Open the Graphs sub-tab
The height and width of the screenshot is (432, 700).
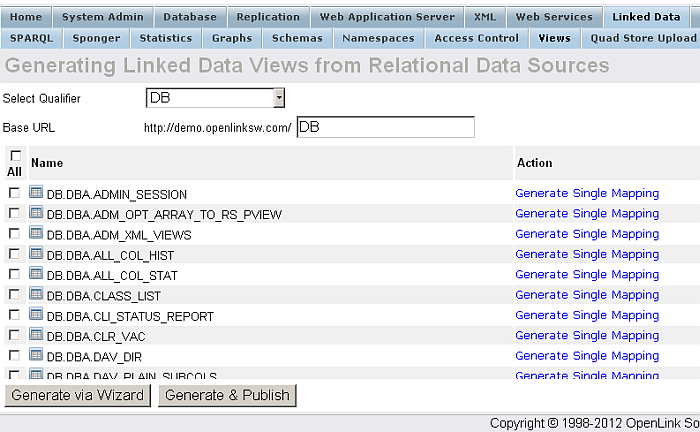232,38
